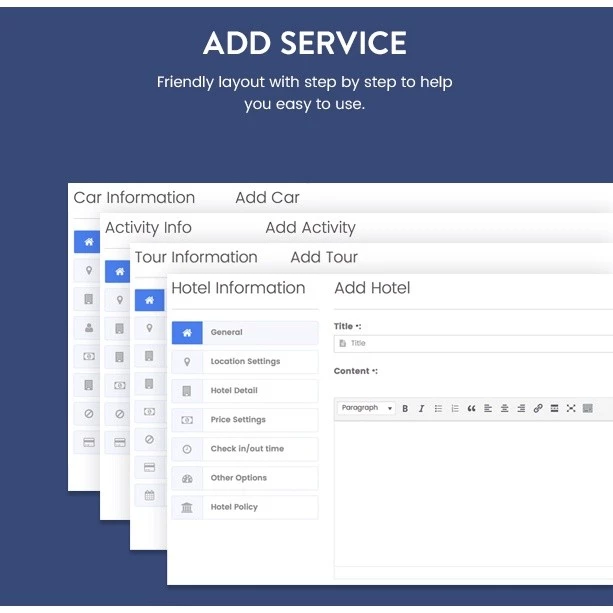Click the "Tour Information" heading
613x613 pixels.
click(x=196, y=257)
